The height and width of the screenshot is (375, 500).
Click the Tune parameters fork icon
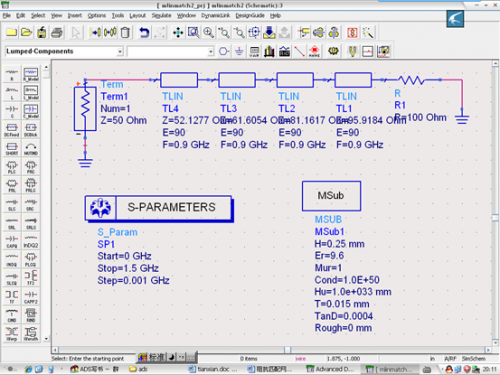pos(352,51)
